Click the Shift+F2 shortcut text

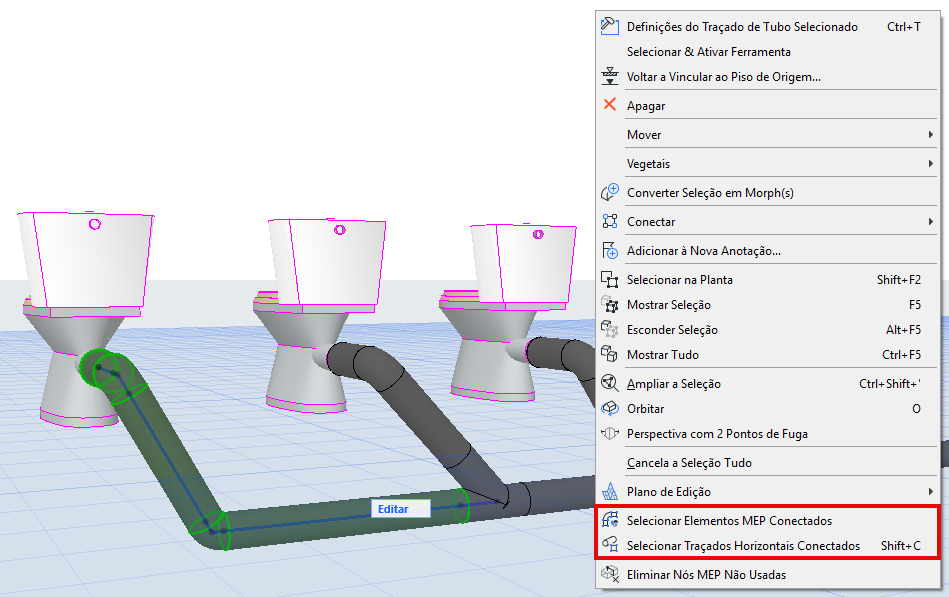(x=899, y=280)
